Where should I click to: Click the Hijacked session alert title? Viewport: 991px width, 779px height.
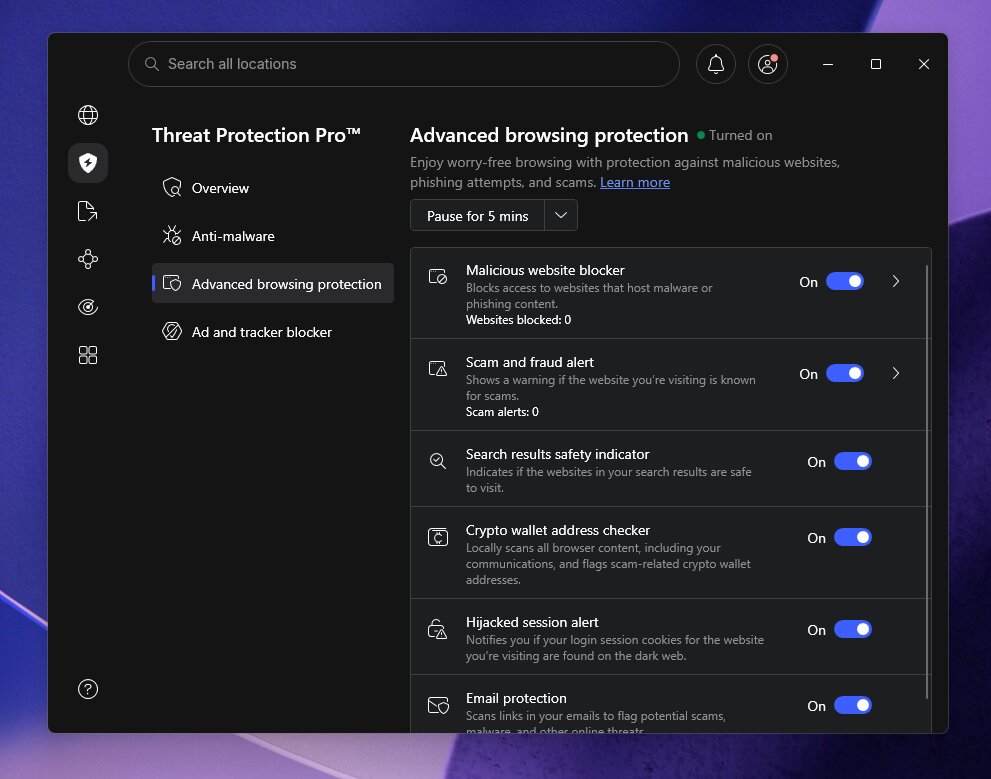[x=532, y=622]
